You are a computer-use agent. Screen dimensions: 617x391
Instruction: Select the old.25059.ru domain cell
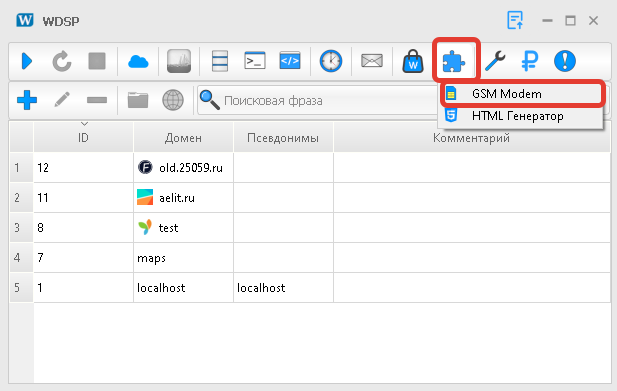tap(183, 168)
